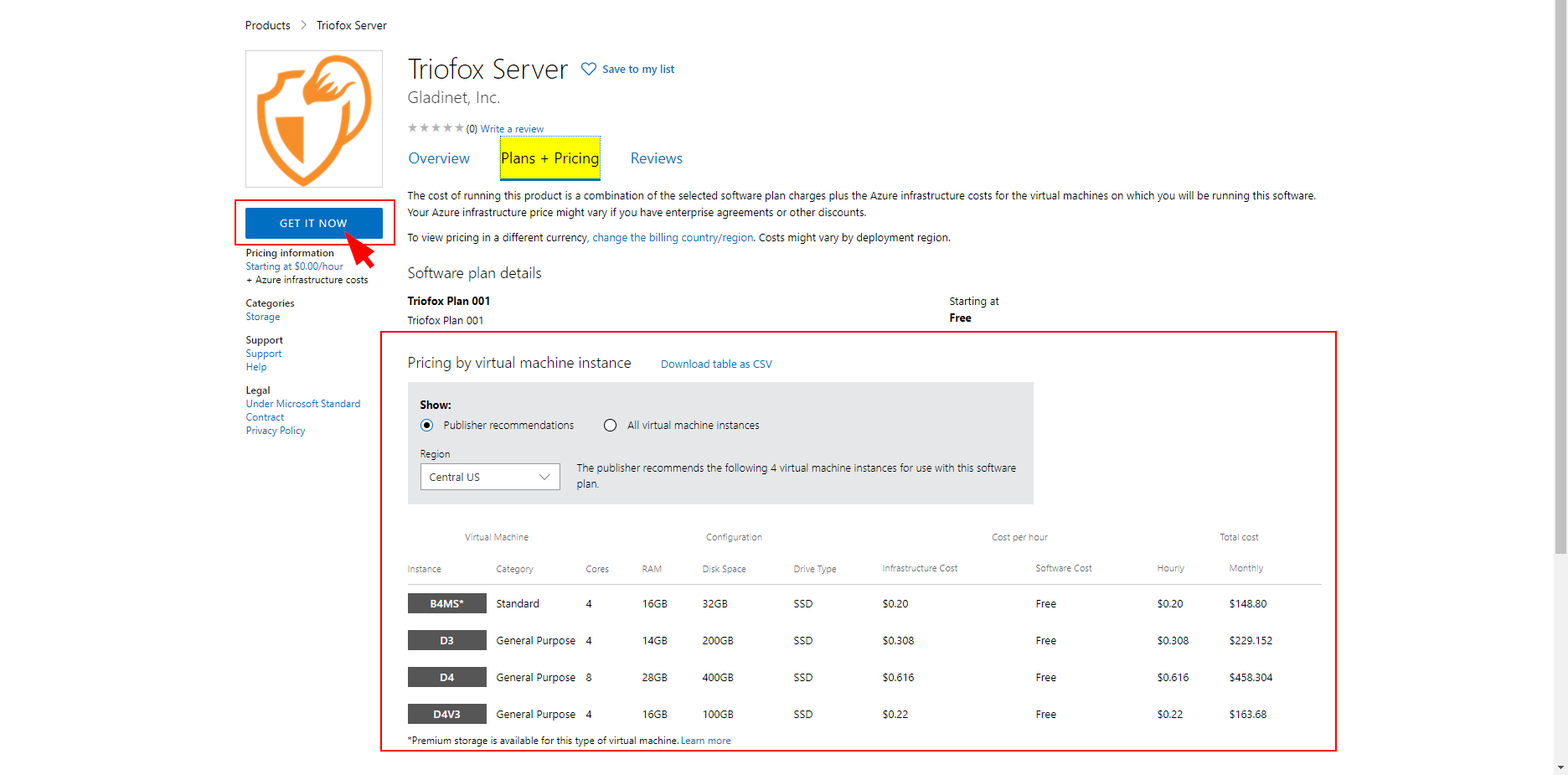Open the Help link

[x=256, y=367]
